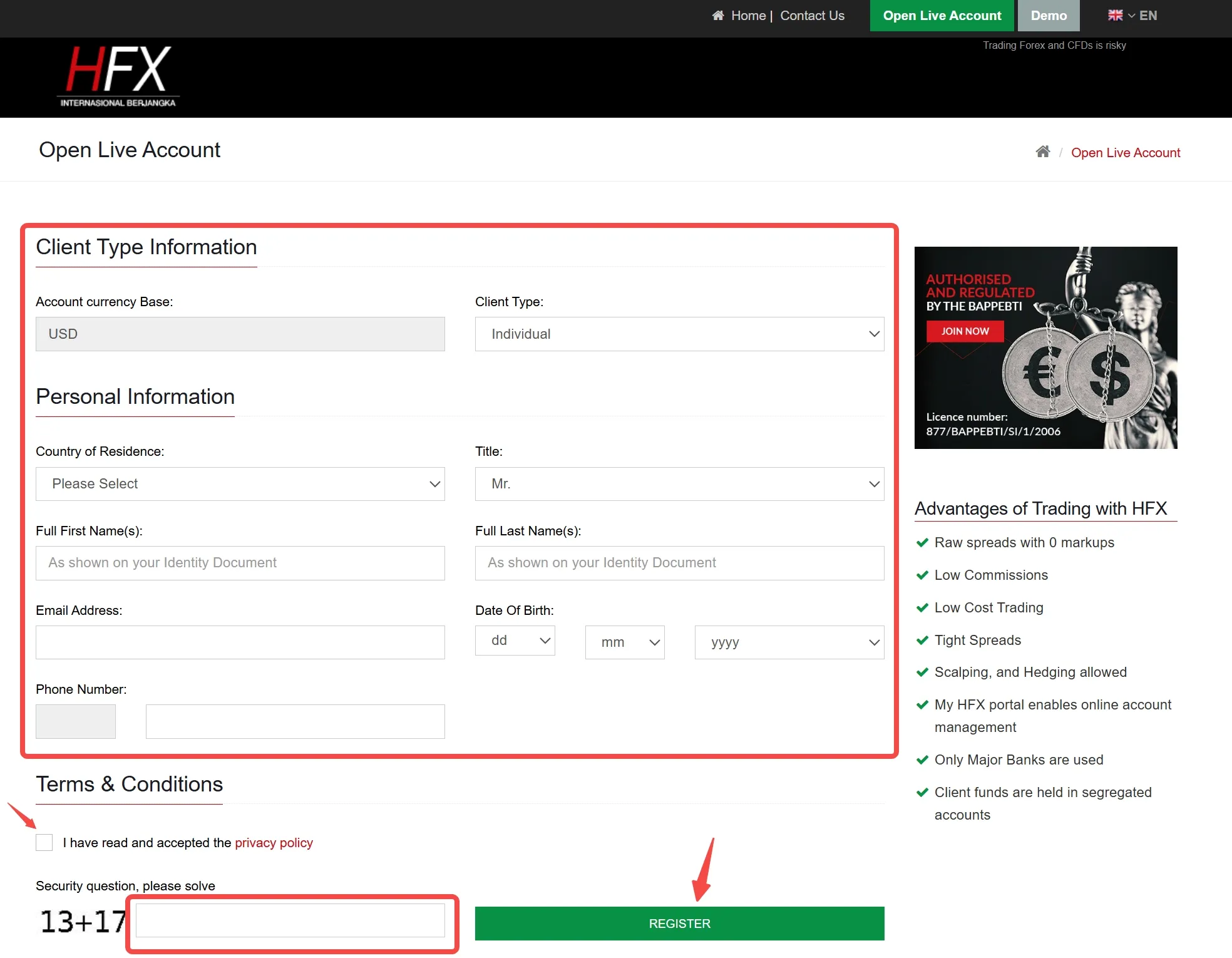1232x958 pixels.
Task: Click the Full Last Name(s) field
Action: [680, 563]
